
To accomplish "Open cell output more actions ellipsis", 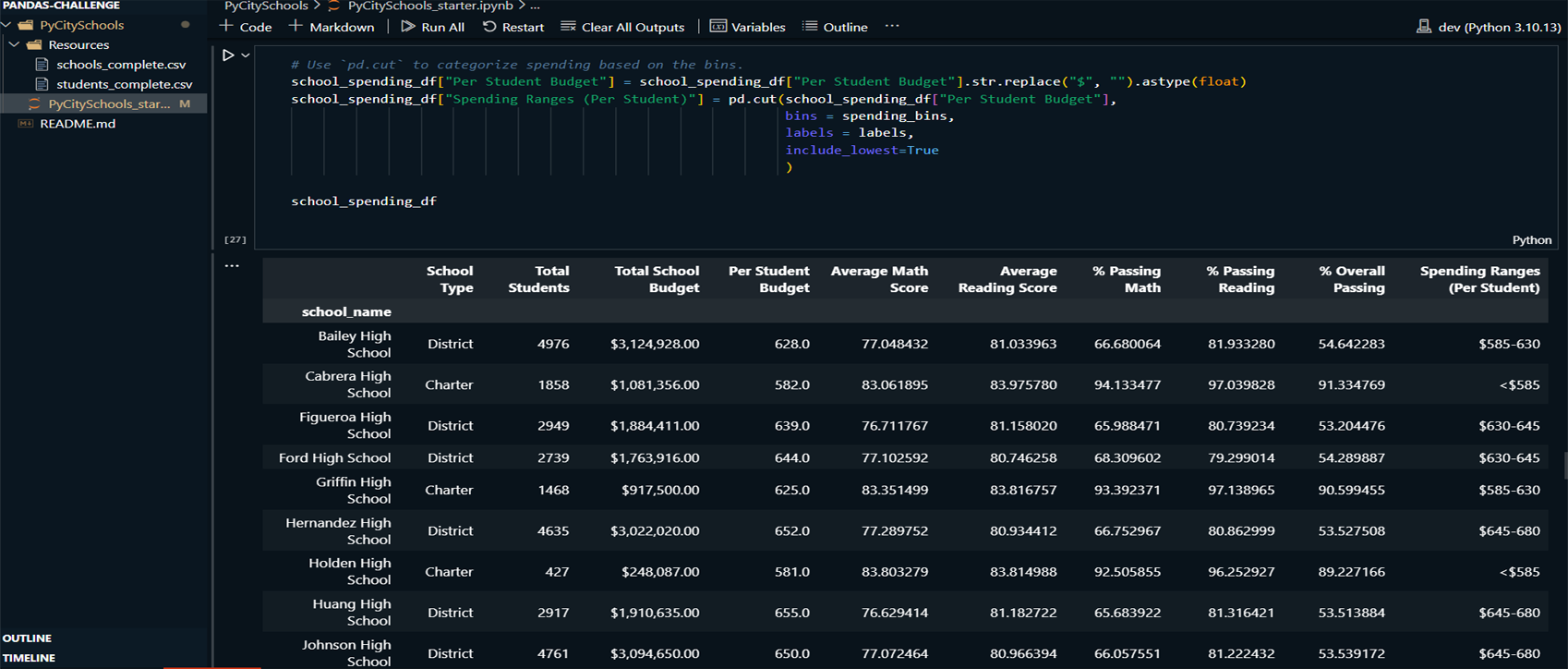I will point(232,266).
